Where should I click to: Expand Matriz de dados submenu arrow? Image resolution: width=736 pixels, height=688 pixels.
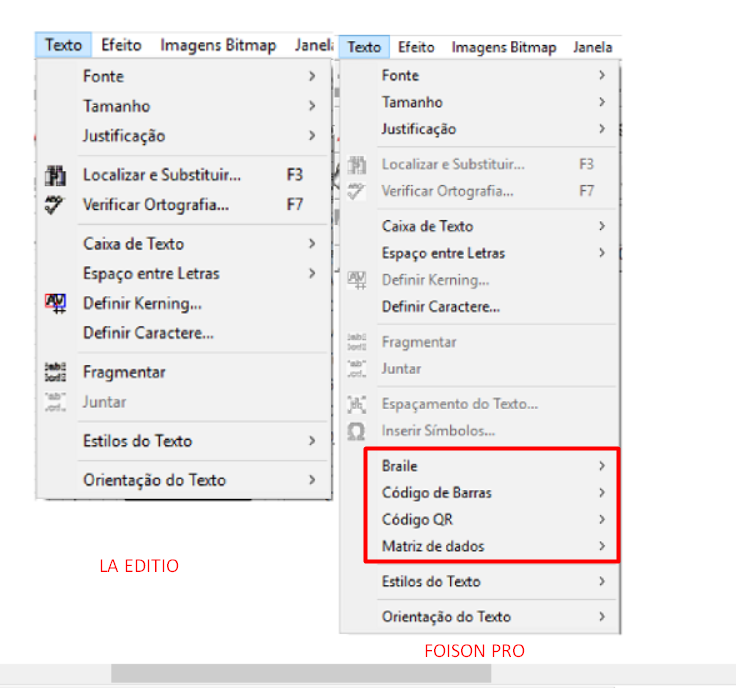point(602,546)
